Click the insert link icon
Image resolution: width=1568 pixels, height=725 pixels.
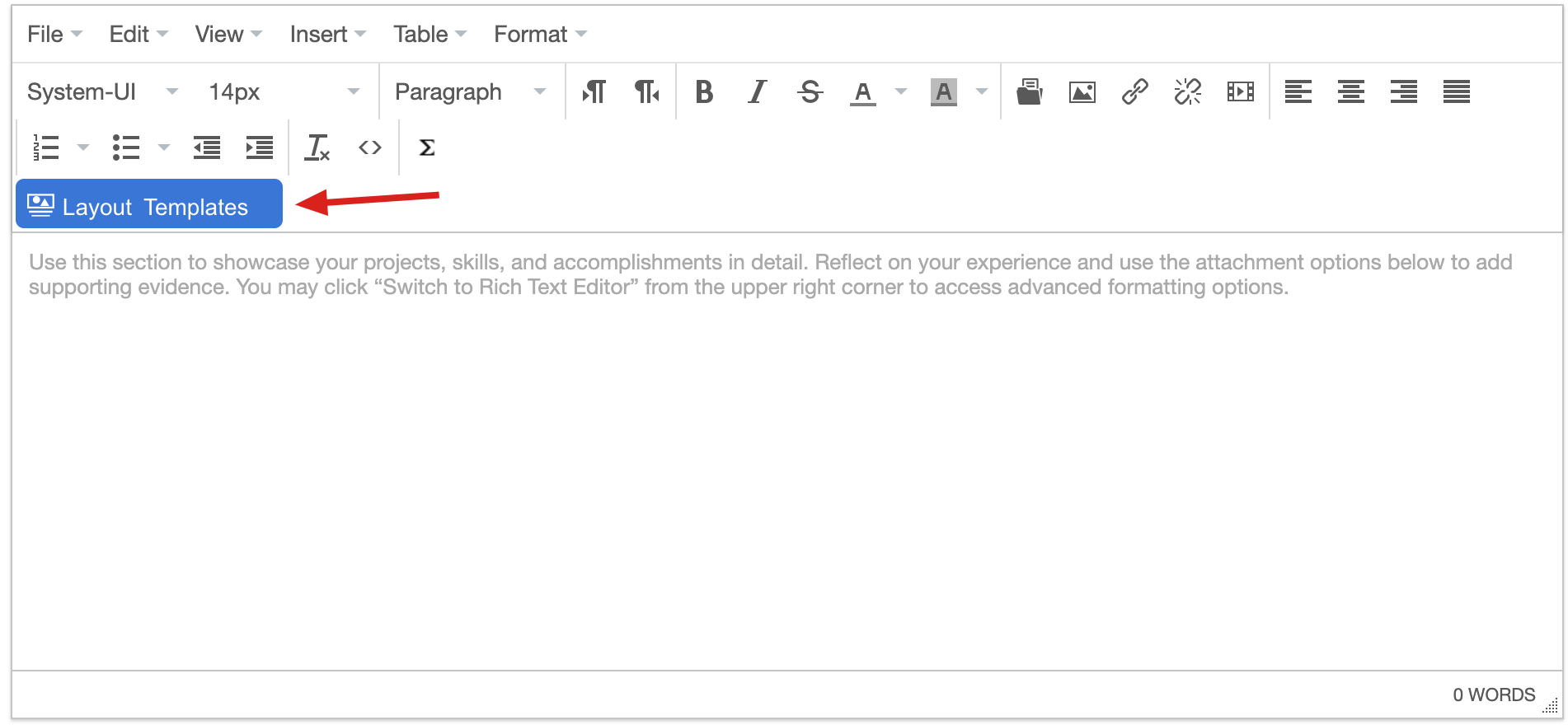(x=1134, y=91)
